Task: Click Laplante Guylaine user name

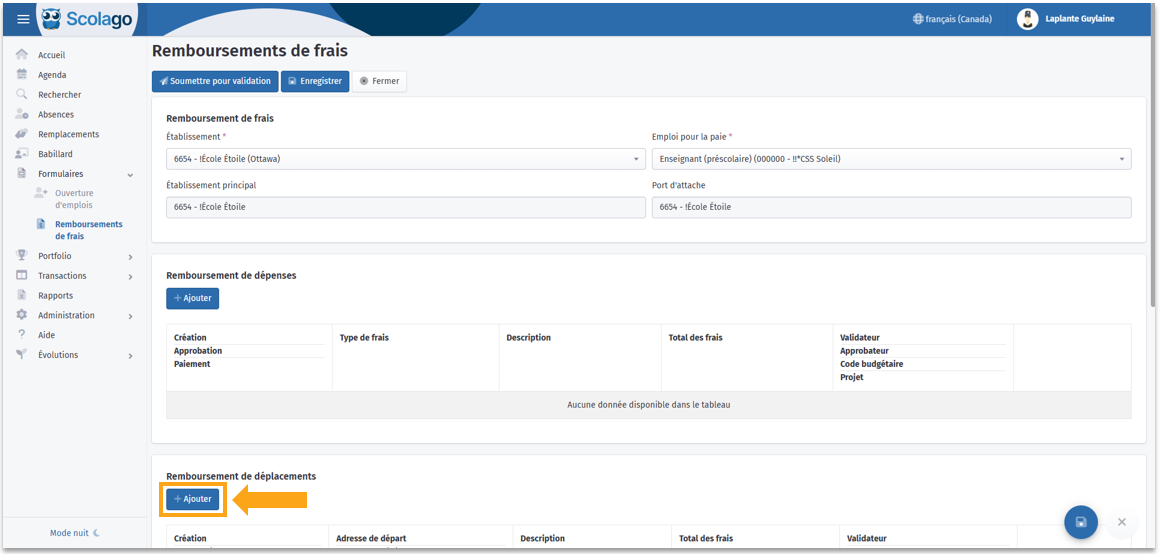Action: (x=1080, y=19)
